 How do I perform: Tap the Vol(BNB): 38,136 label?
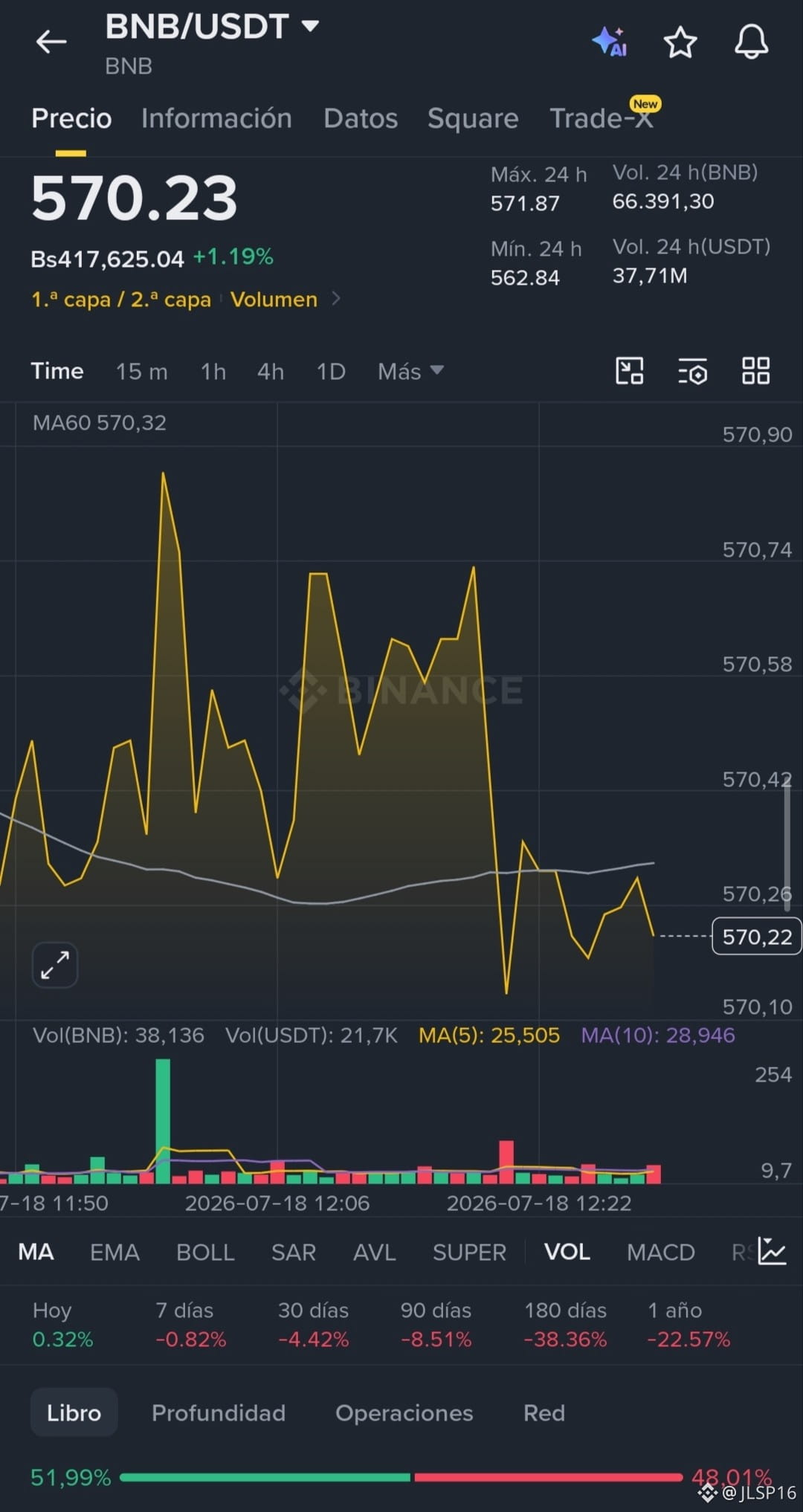click(x=118, y=1036)
